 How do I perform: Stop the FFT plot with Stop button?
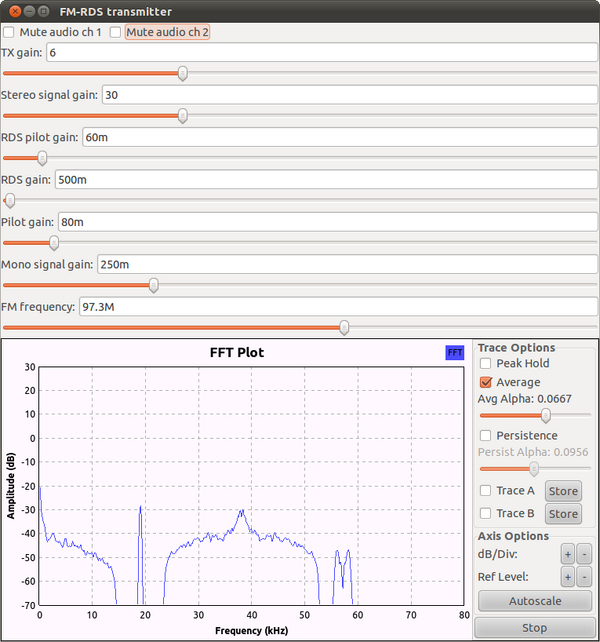click(534, 628)
